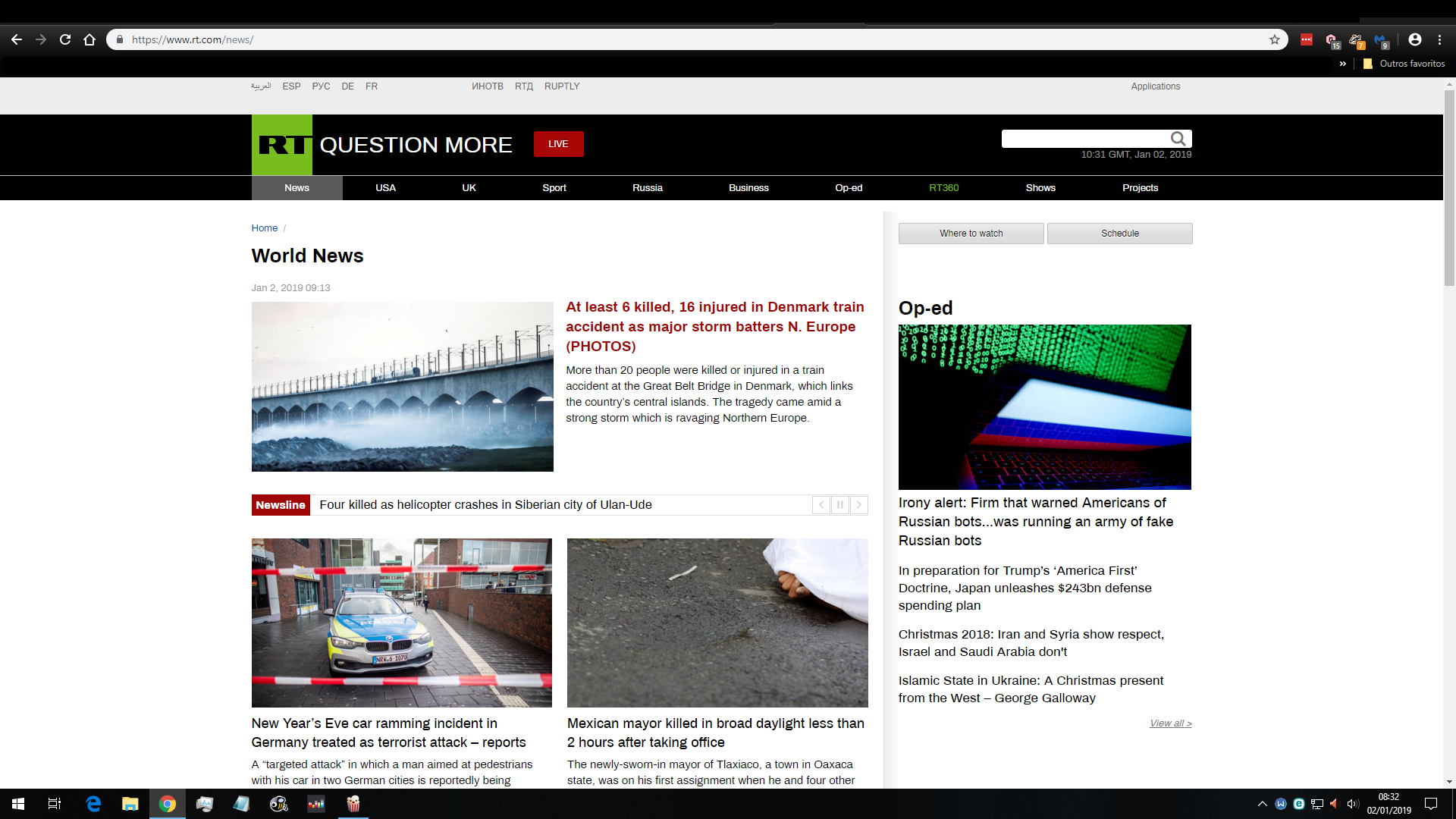Screen dimensions: 1456x819
Task: Click the browser reload icon
Action: coord(65,39)
